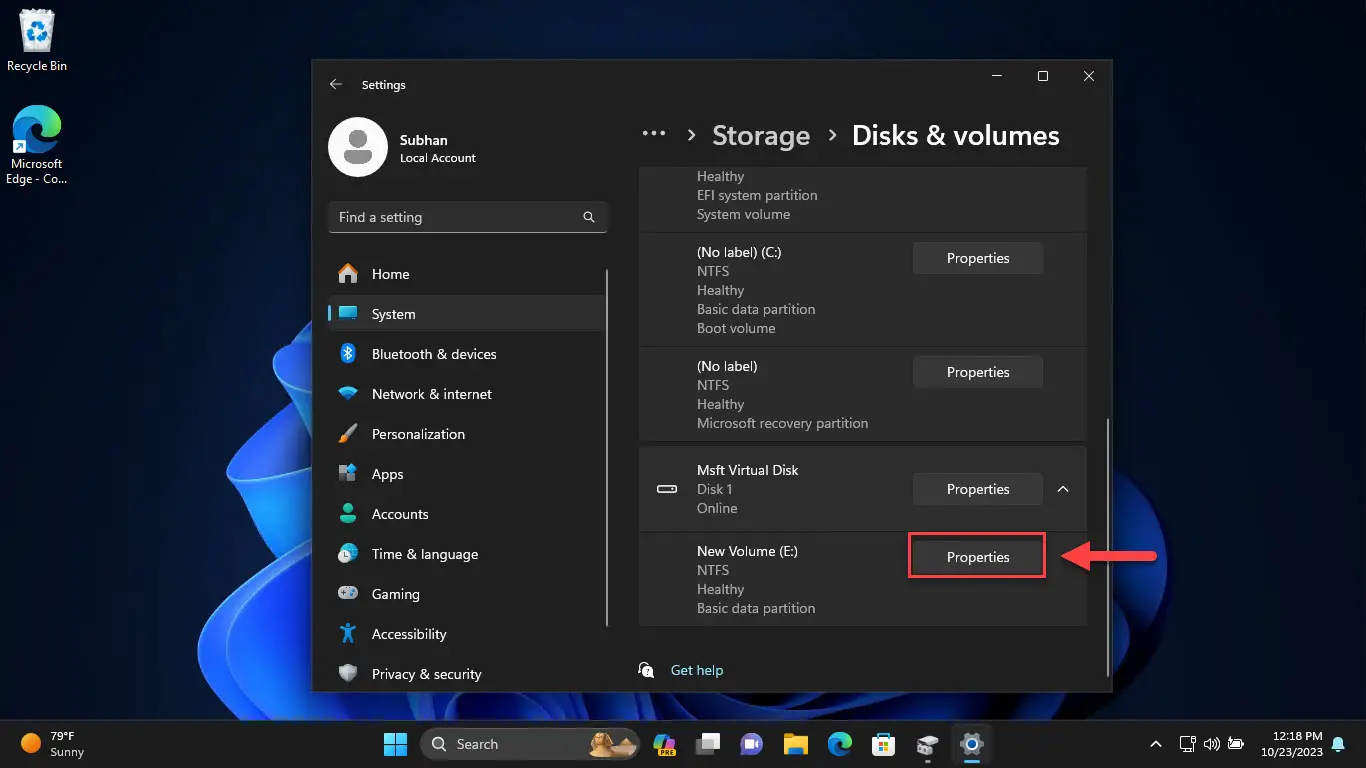Open Time & language settings
Screen dimensions: 1366x768
pyautogui.click(x=467, y=554)
